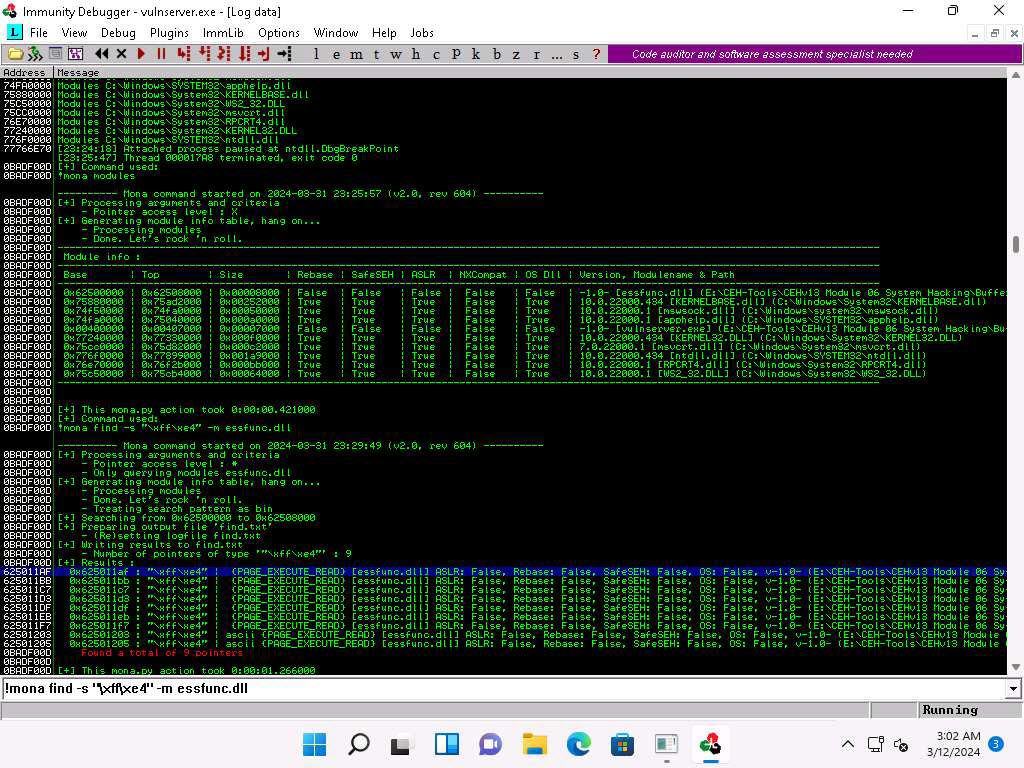The image size is (1024, 768).
Task: Show executable modules with the 'e' button
Action: (x=337, y=54)
